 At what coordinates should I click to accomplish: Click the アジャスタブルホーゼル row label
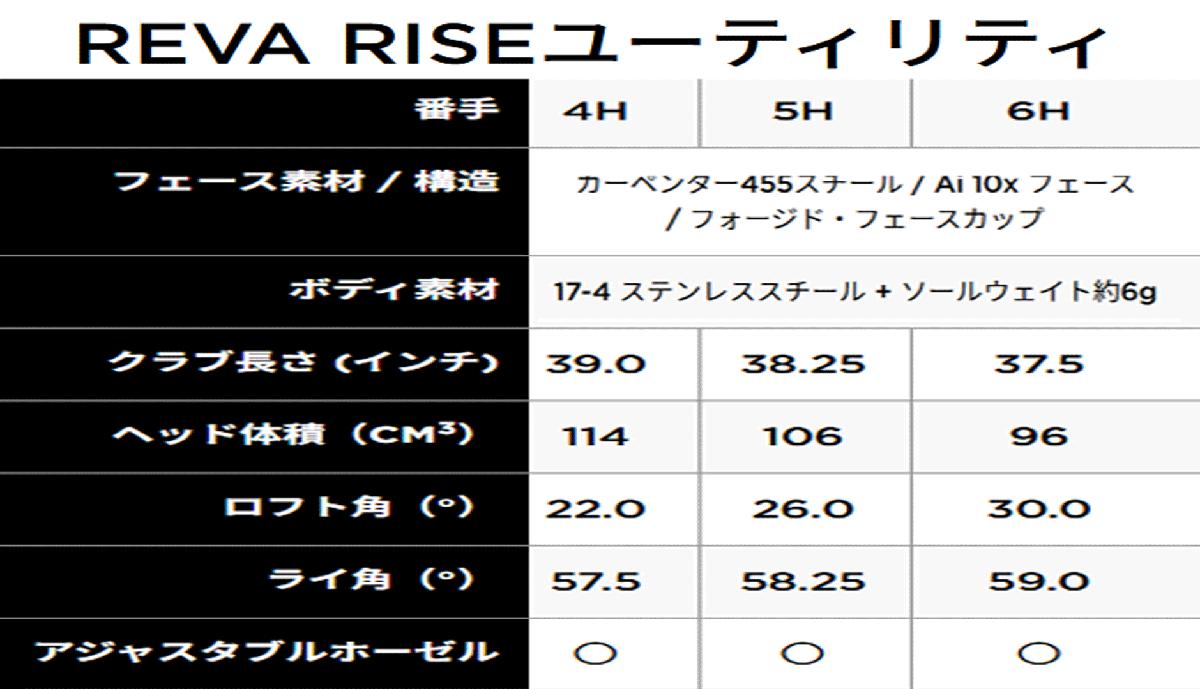(x=266, y=652)
